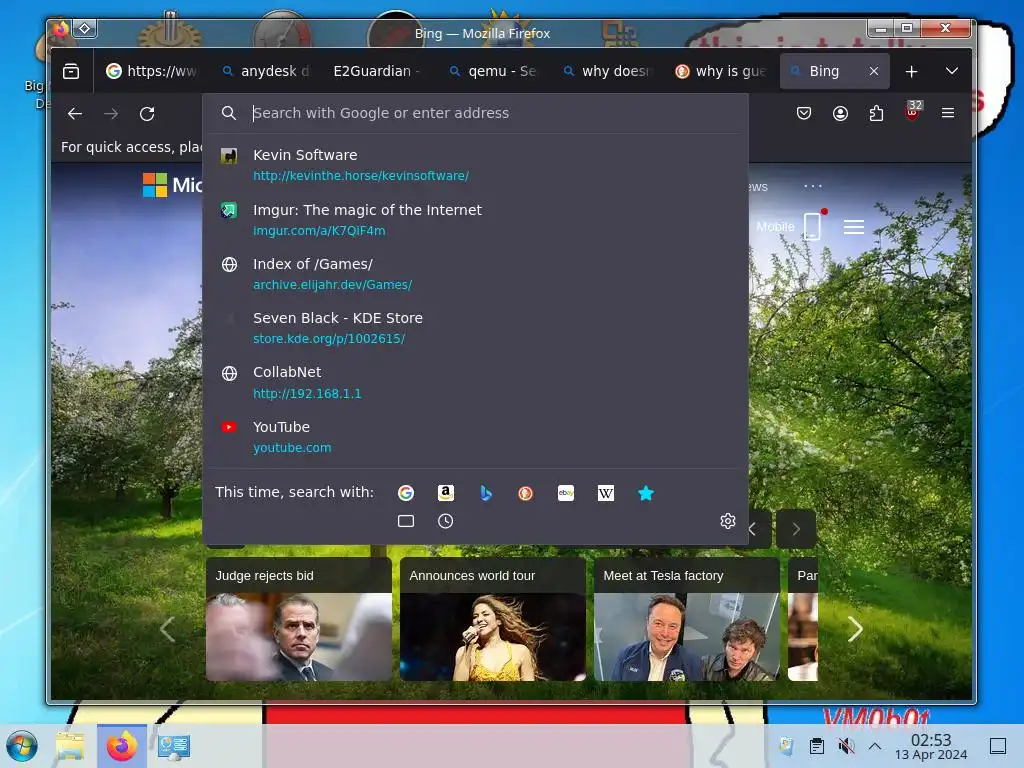Search with Amazon this time
Screen dimensions: 1024x768
[x=445, y=493]
